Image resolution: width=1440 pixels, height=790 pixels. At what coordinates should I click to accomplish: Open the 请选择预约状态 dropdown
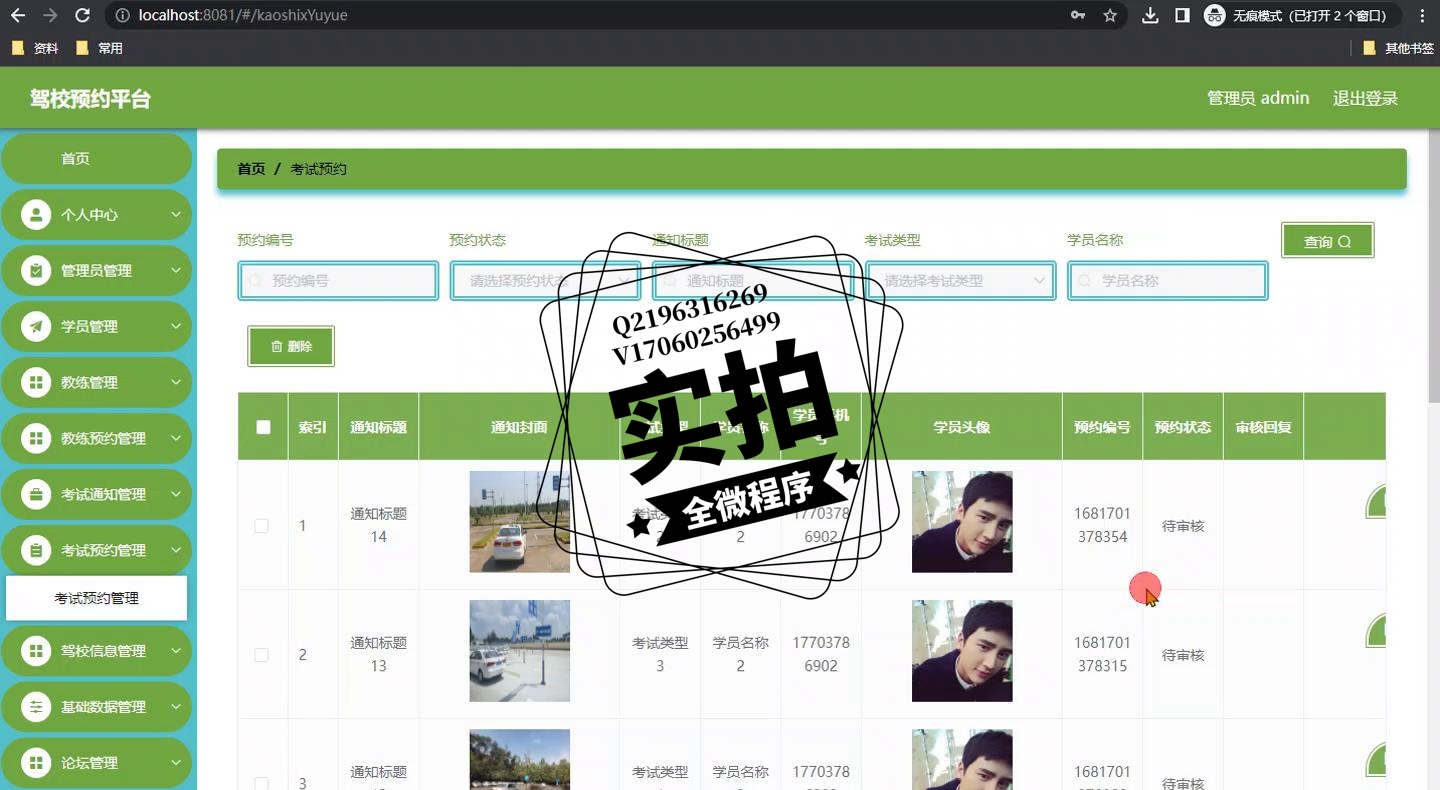[545, 281]
